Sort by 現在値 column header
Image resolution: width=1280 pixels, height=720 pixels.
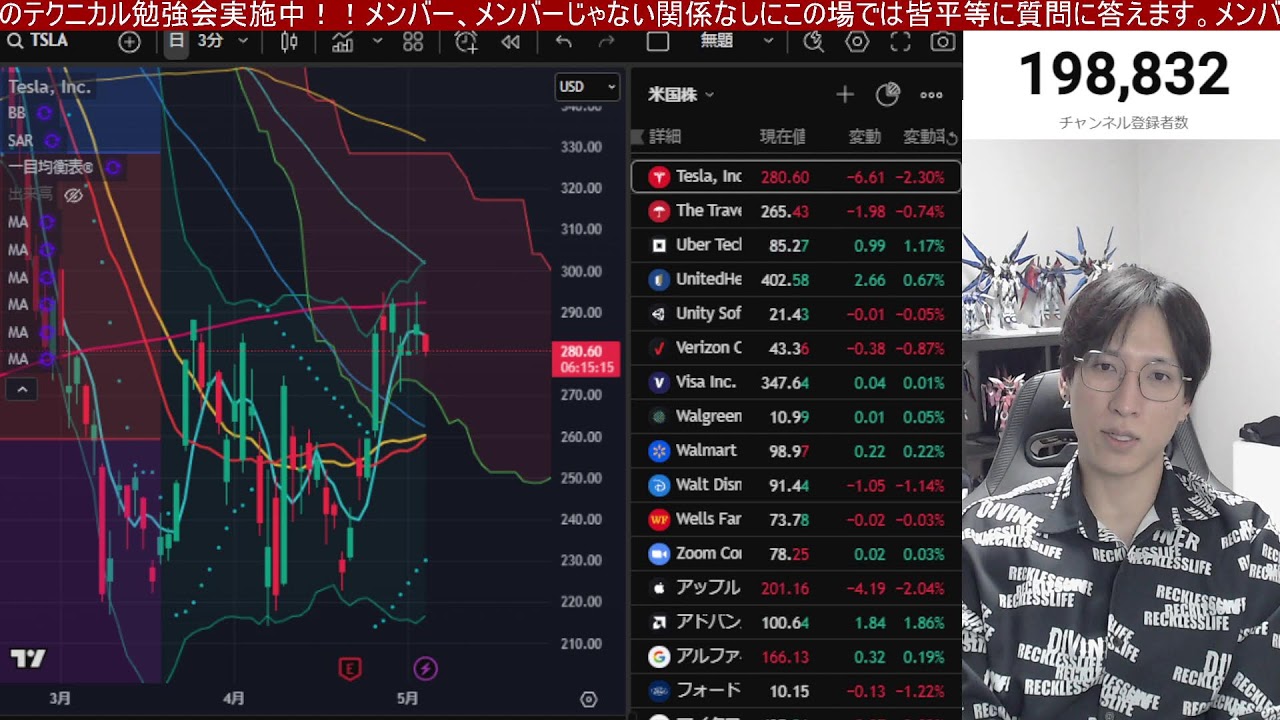[782, 137]
